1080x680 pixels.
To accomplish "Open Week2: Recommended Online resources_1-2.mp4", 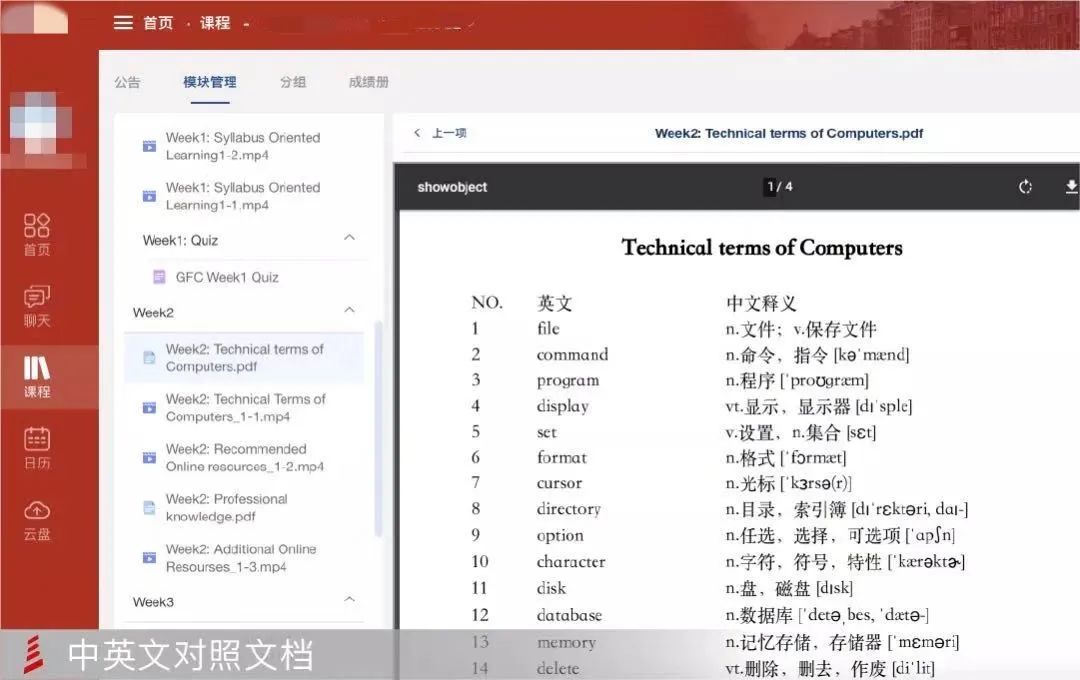I will (x=245, y=457).
